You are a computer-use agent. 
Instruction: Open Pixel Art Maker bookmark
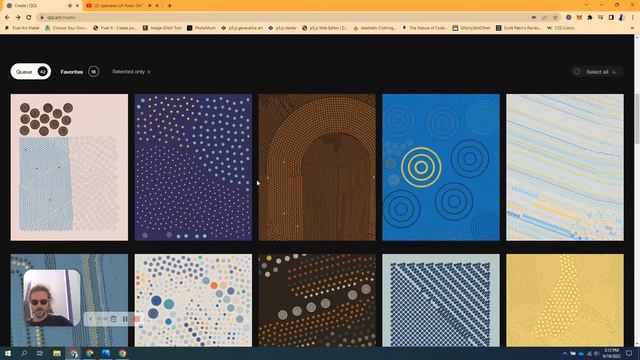22,28
